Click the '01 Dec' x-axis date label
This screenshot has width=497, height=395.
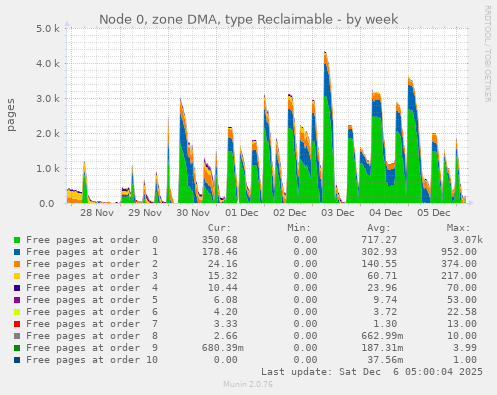(241, 213)
